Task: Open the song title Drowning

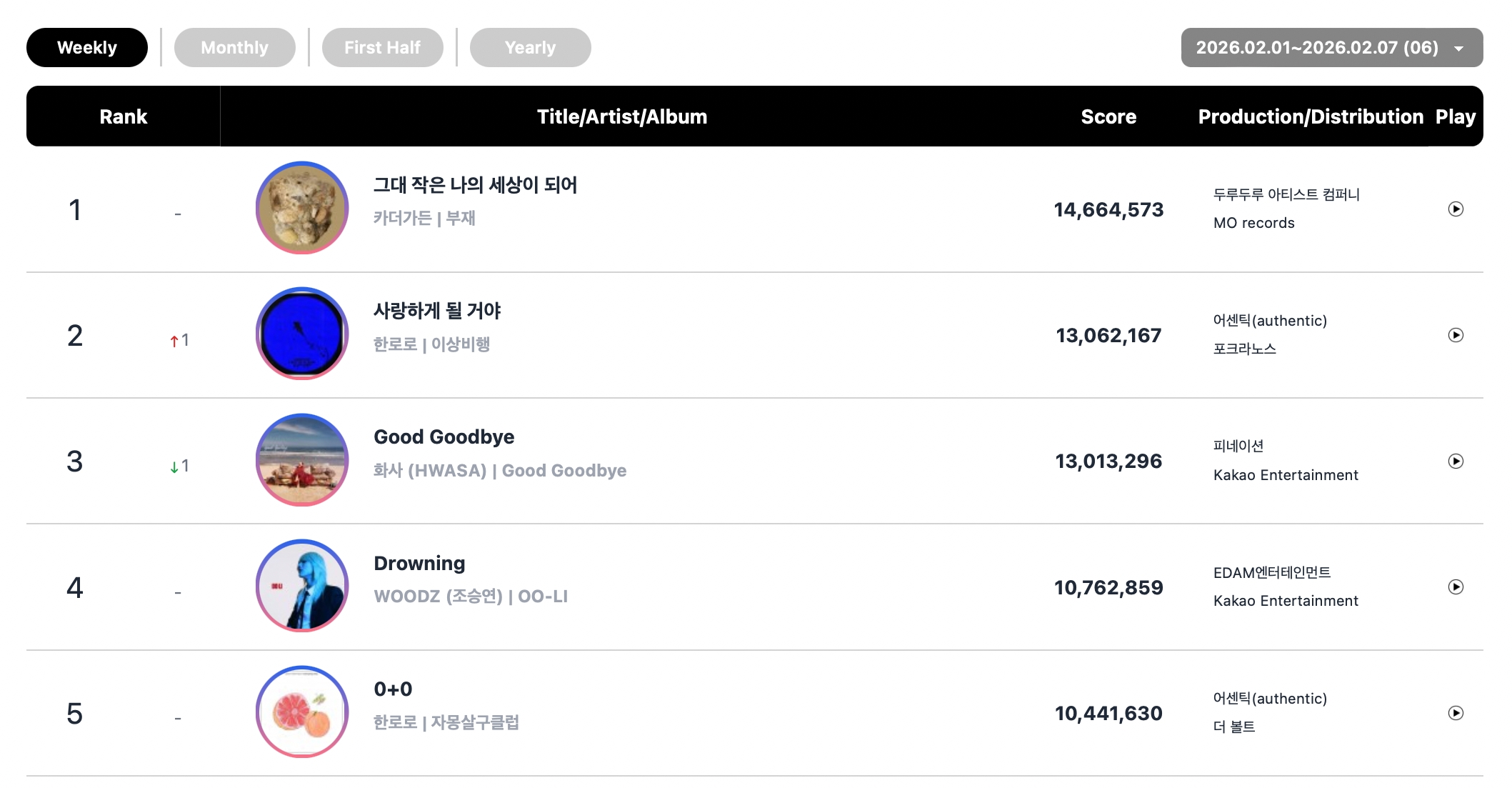Action: coord(419,564)
